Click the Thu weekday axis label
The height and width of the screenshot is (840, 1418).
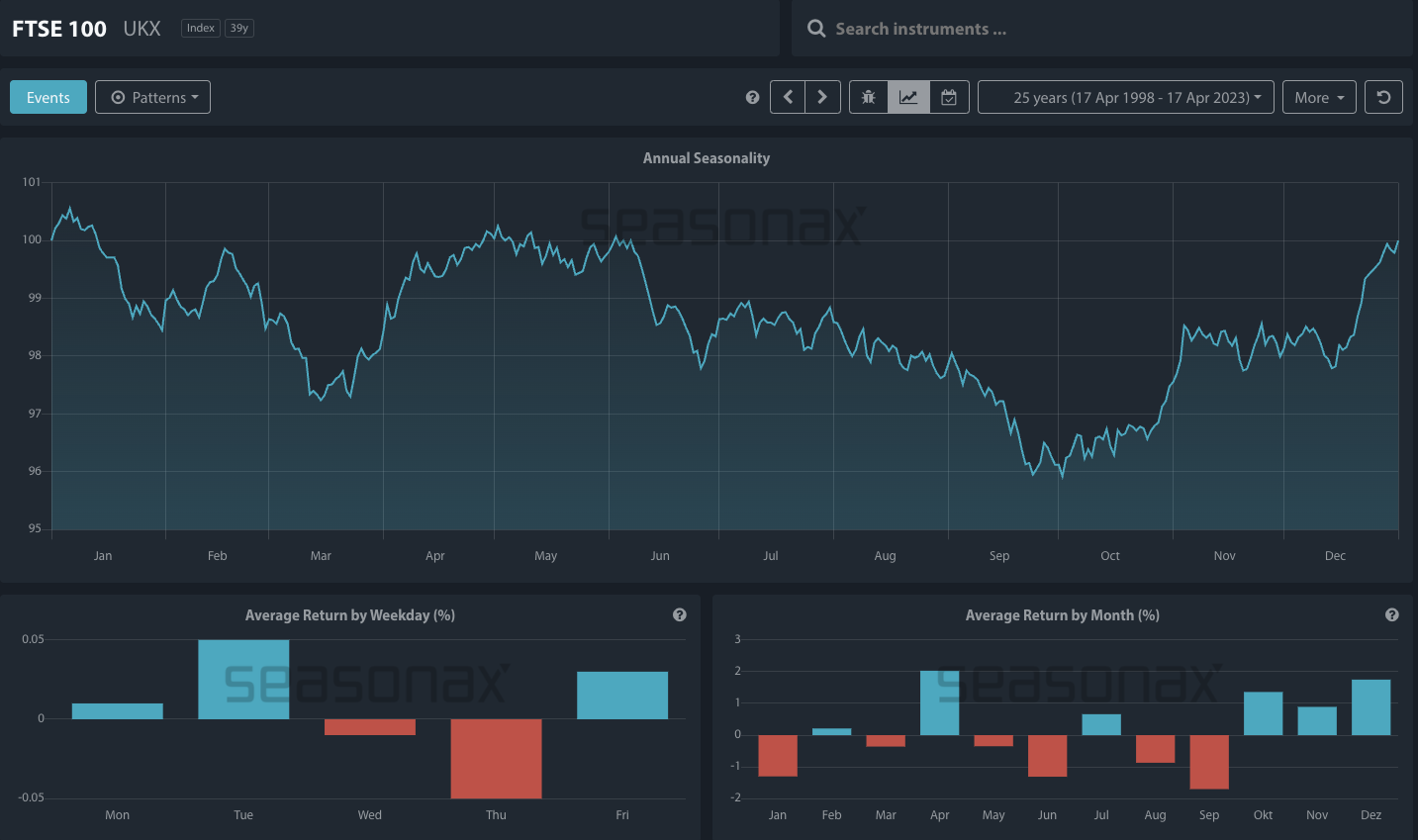[496, 815]
